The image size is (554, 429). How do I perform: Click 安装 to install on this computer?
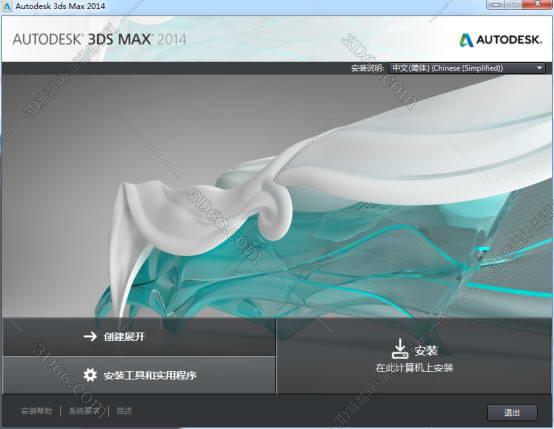coord(414,356)
